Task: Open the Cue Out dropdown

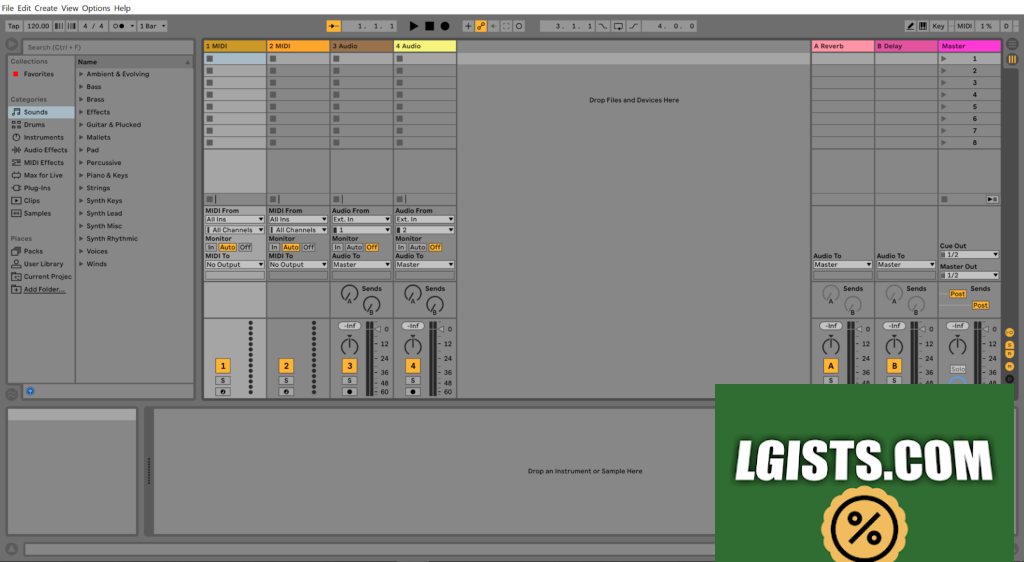Action: point(969,255)
